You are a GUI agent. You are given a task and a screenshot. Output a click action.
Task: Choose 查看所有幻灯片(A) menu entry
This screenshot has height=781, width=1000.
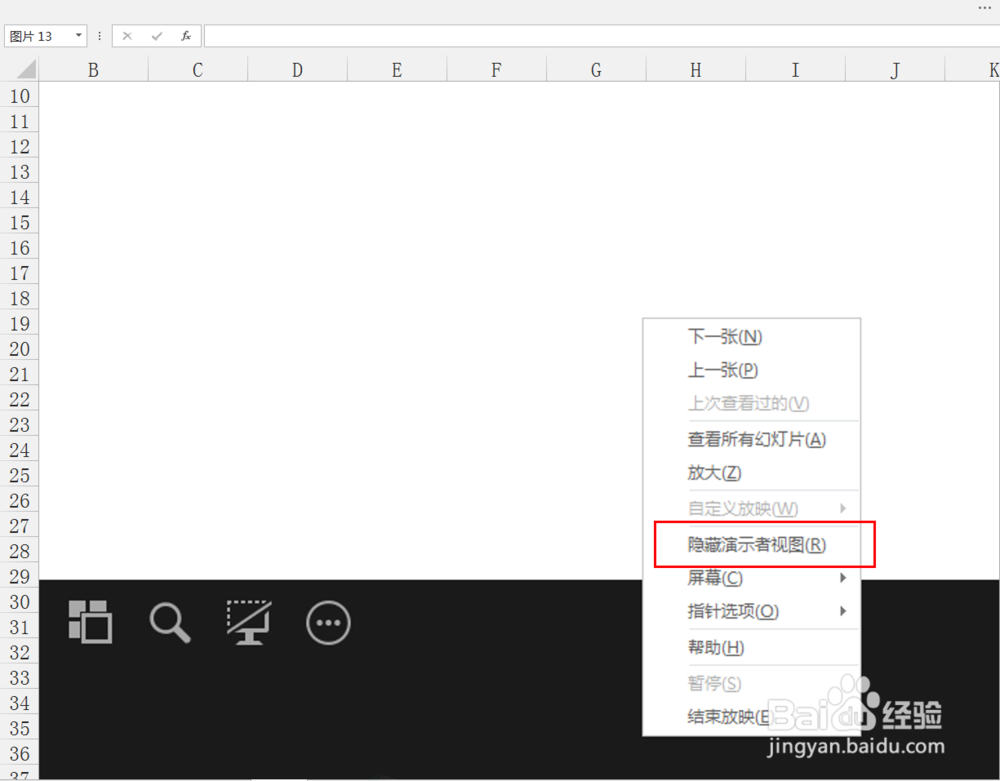pyautogui.click(x=751, y=439)
